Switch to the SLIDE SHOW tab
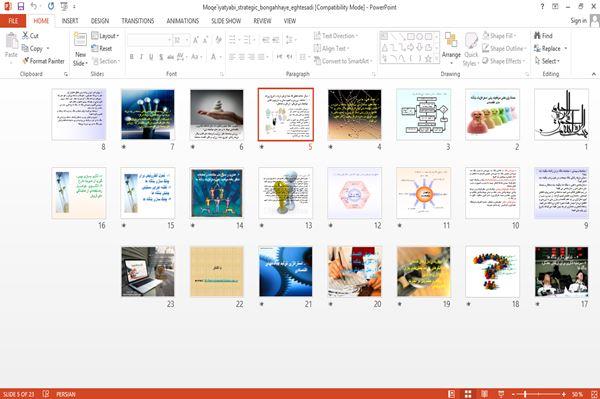 click(x=226, y=21)
